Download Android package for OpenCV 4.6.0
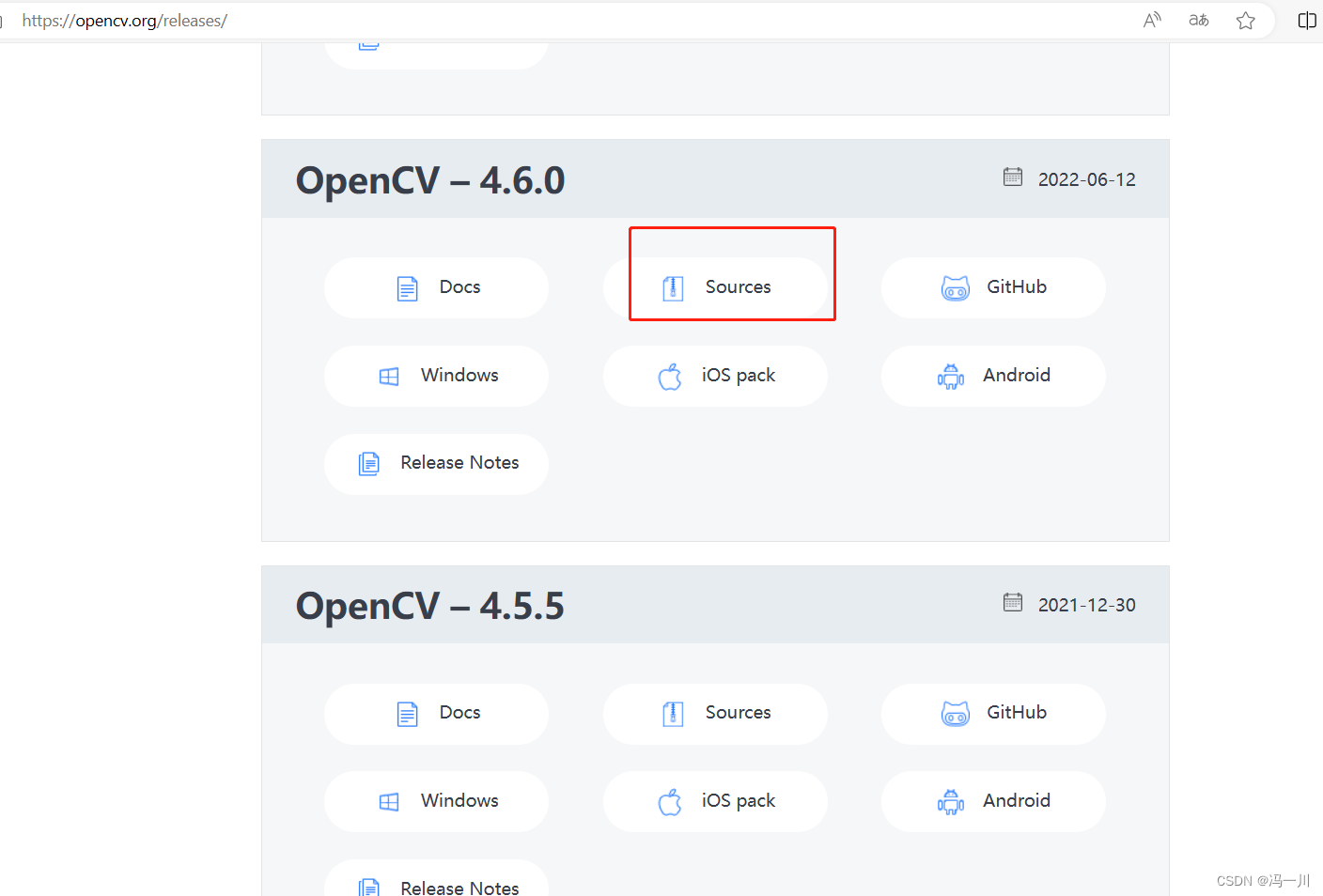 coord(993,376)
